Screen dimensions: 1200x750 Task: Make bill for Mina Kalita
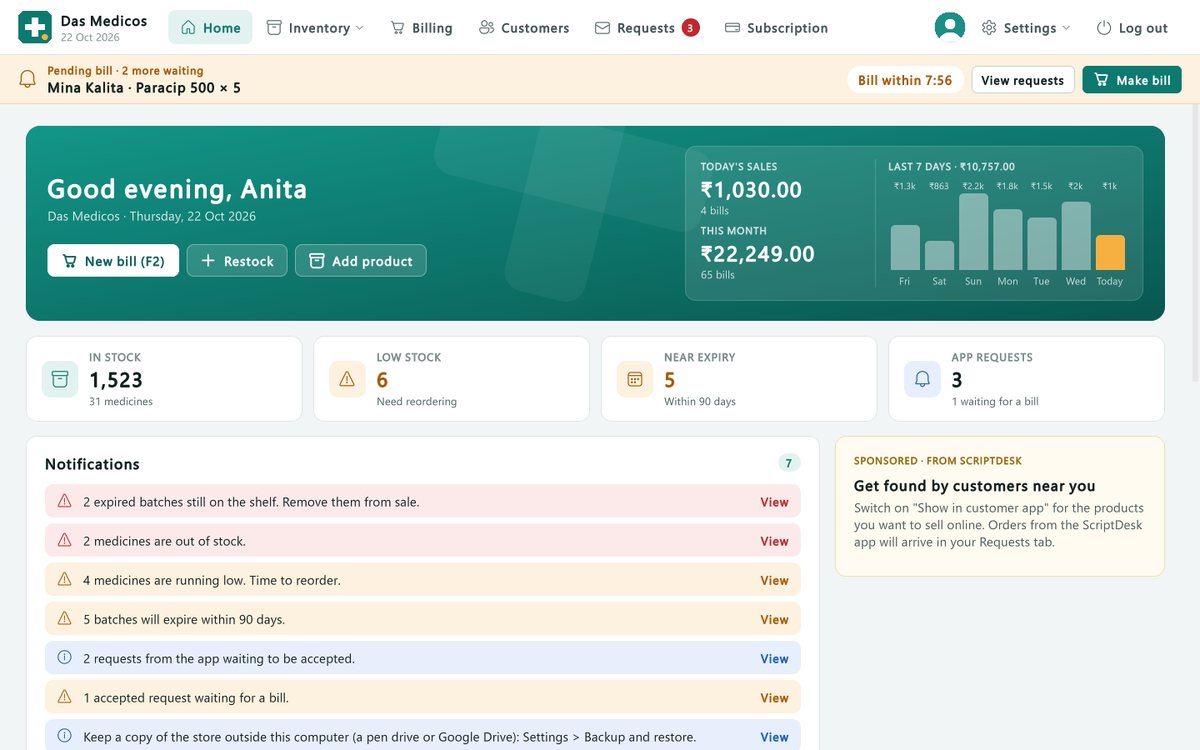(1132, 80)
